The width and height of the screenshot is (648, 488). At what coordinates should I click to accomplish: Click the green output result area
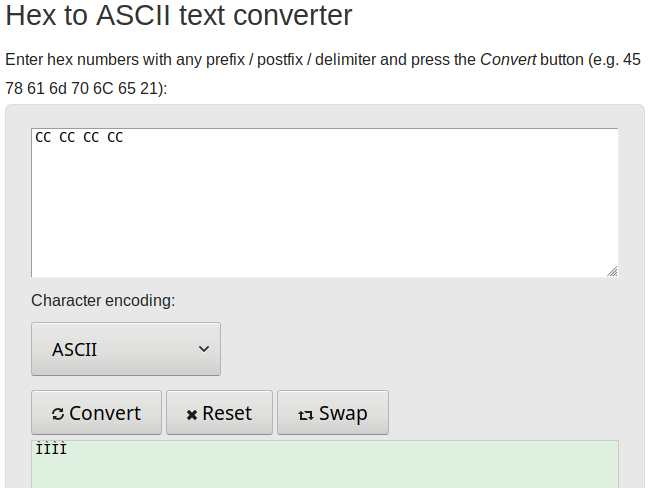click(x=325, y=464)
